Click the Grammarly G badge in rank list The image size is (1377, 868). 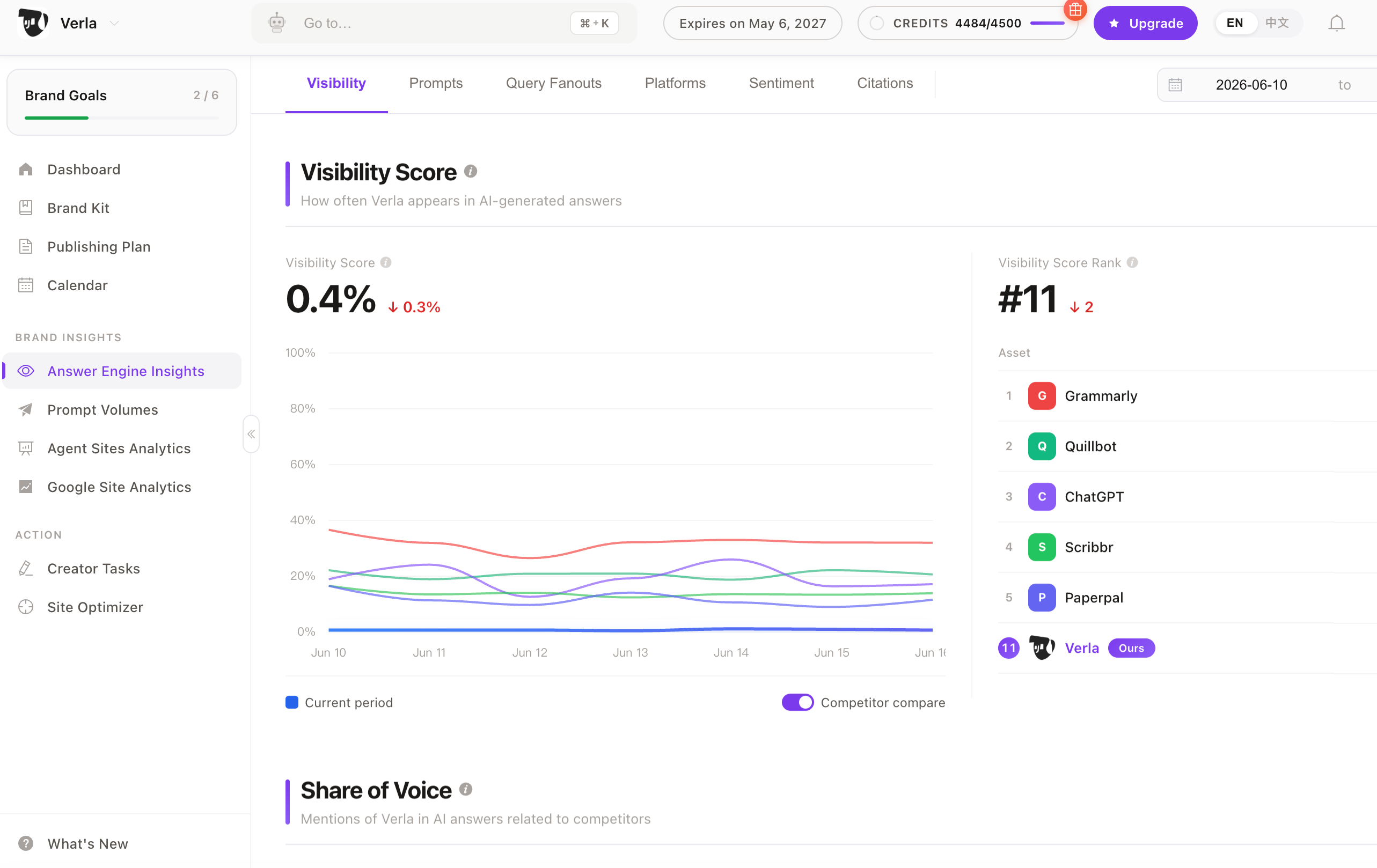pos(1041,396)
